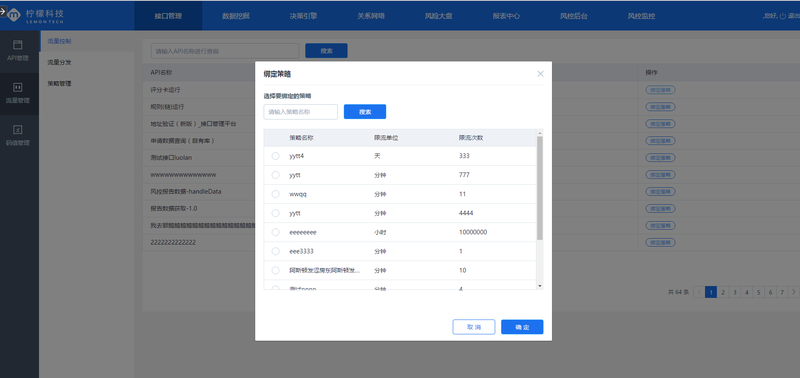Switch to the 数据挖掘 top tab

(236, 16)
